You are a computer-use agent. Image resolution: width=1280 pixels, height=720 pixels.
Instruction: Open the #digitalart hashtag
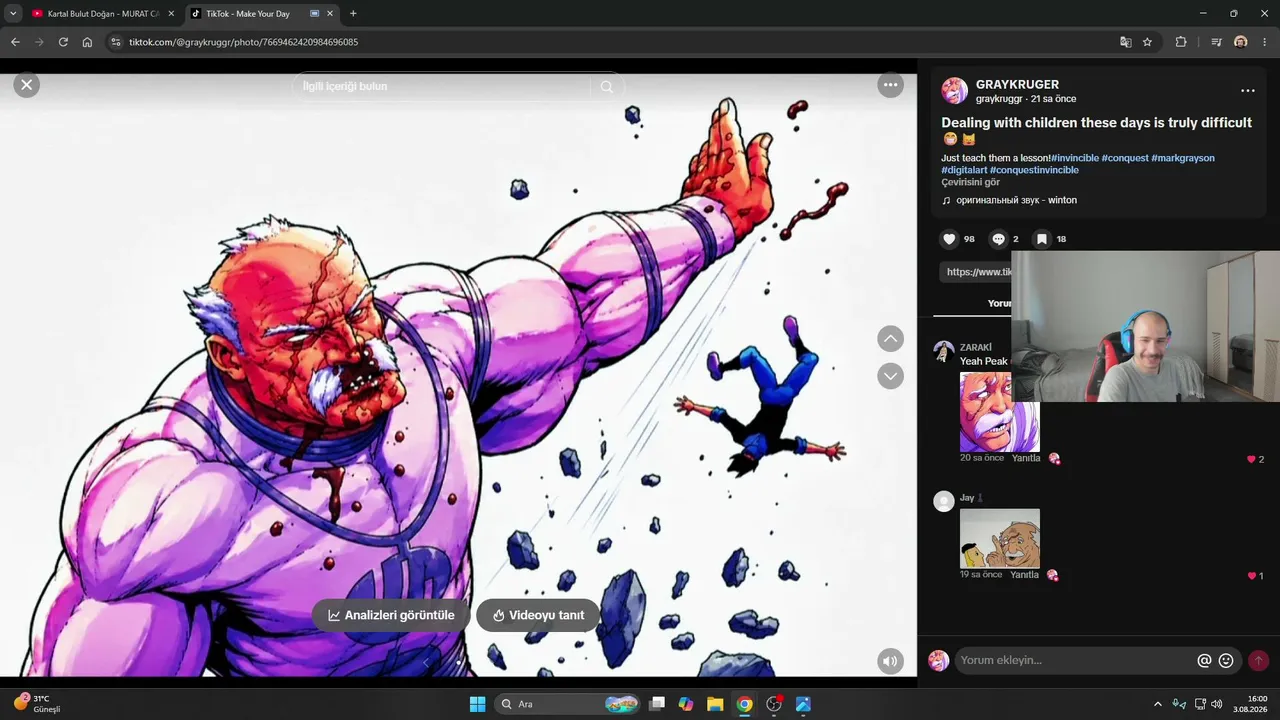(x=964, y=170)
